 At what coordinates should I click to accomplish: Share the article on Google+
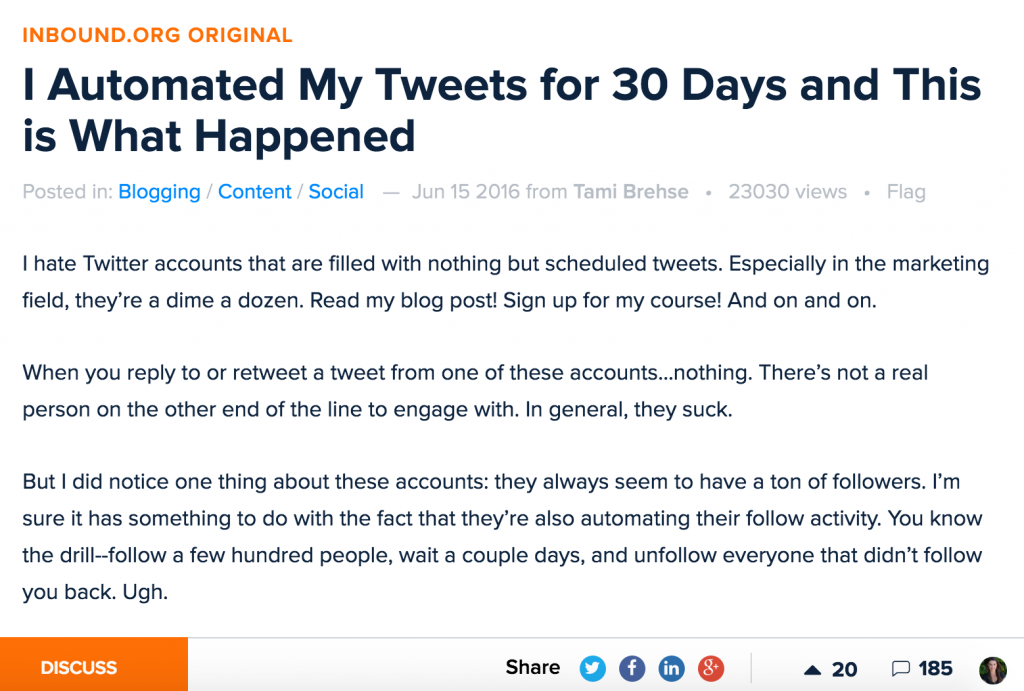(710, 668)
